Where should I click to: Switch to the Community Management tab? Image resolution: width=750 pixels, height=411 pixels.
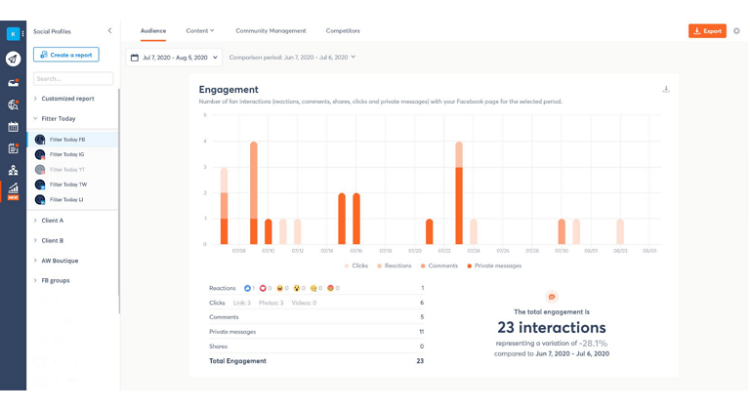point(271,31)
